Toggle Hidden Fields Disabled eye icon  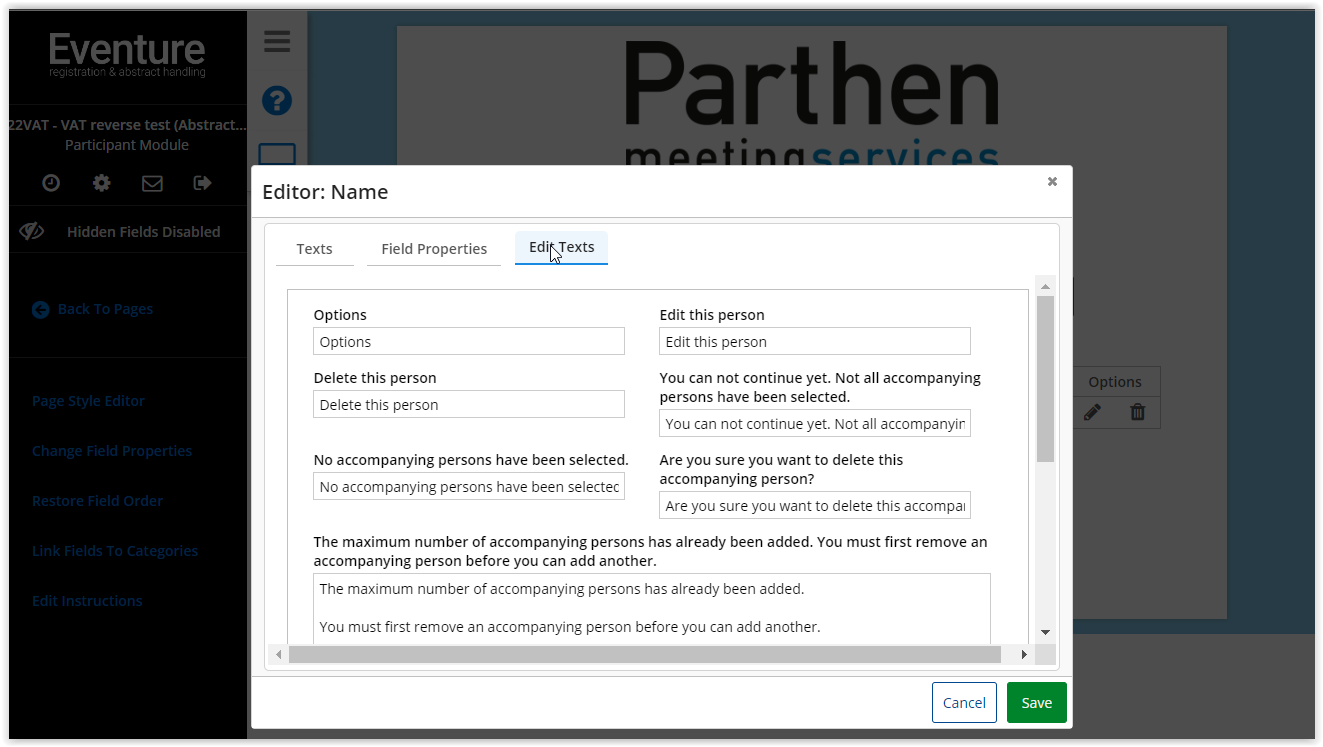(x=32, y=231)
